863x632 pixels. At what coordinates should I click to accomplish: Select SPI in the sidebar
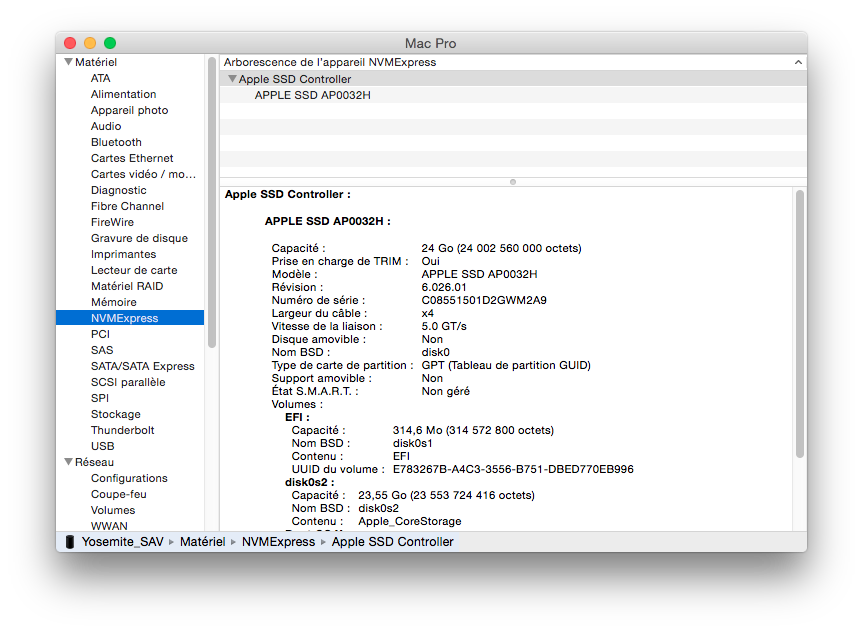click(x=100, y=397)
